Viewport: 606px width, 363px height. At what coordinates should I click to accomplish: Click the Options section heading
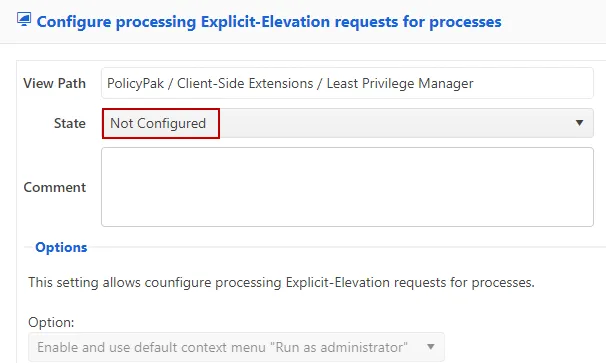(x=61, y=247)
